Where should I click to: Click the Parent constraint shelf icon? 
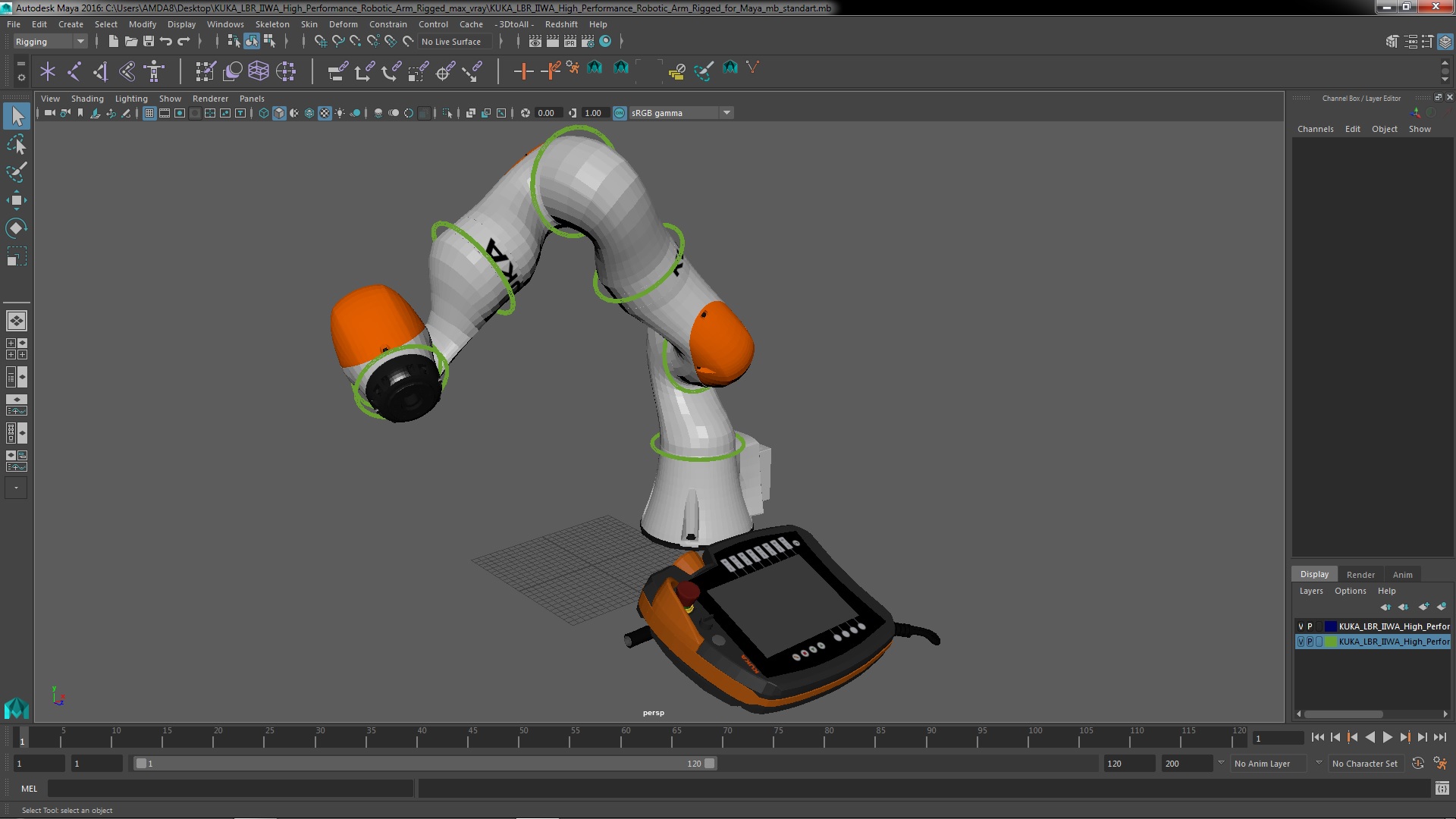(x=337, y=71)
